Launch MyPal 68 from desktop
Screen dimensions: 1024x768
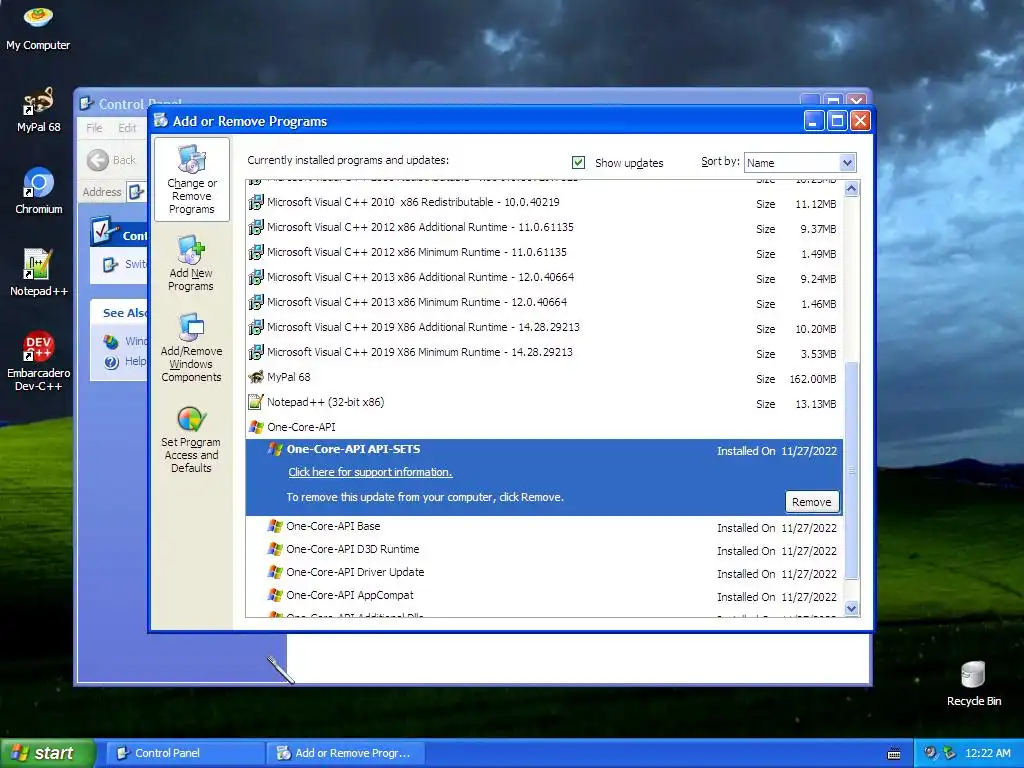(38, 110)
